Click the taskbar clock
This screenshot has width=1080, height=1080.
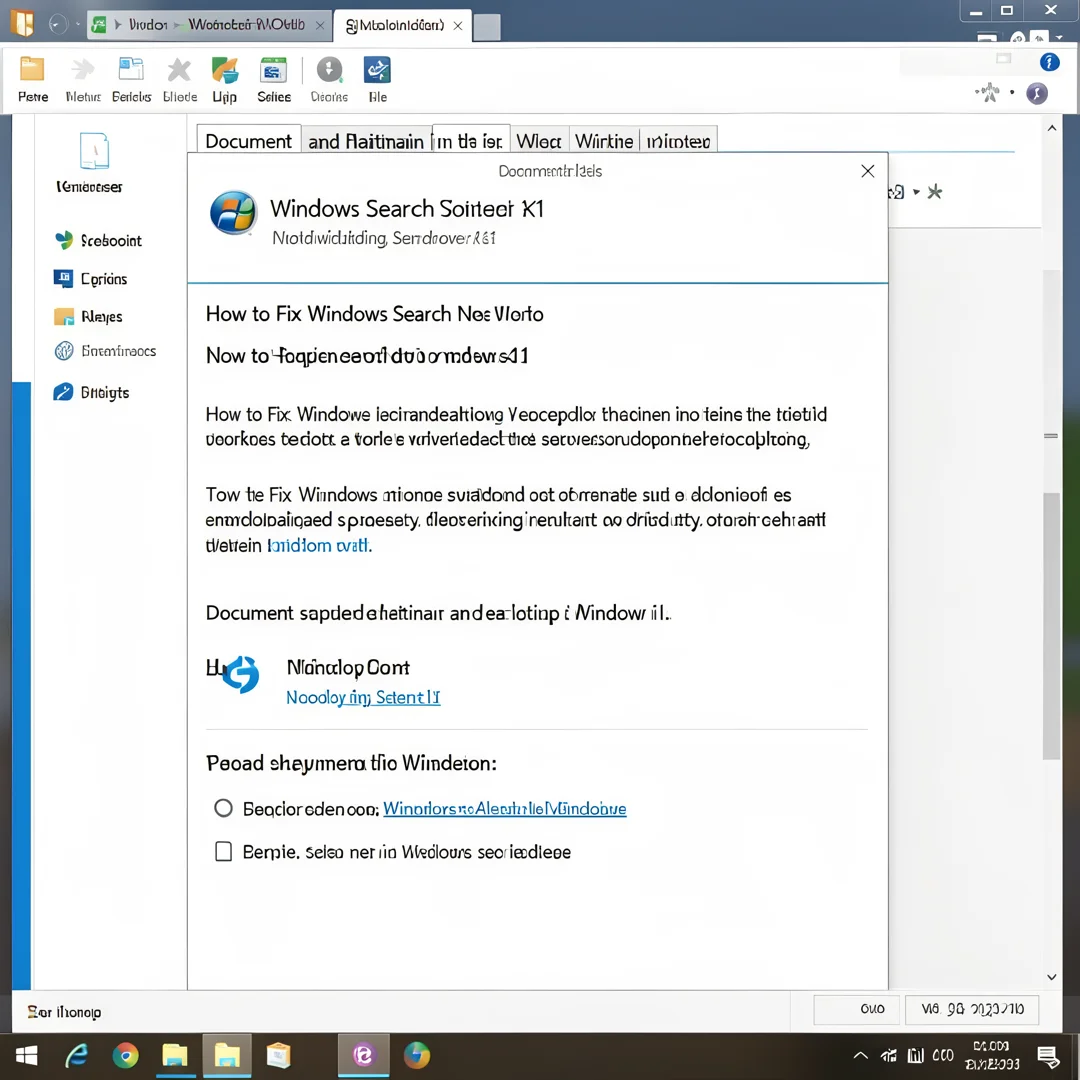coord(991,1055)
